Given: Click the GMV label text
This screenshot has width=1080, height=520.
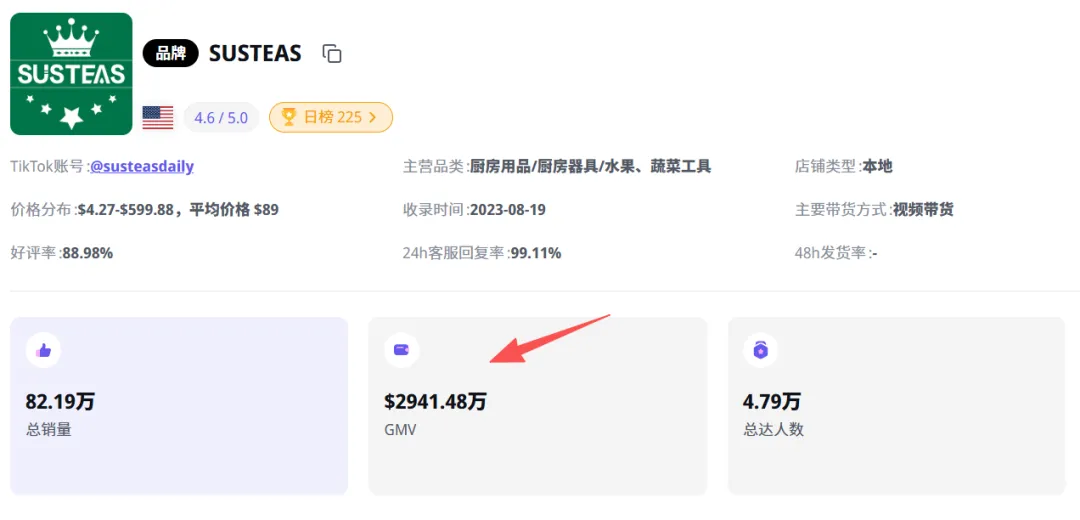Looking at the screenshot, I should point(400,430).
